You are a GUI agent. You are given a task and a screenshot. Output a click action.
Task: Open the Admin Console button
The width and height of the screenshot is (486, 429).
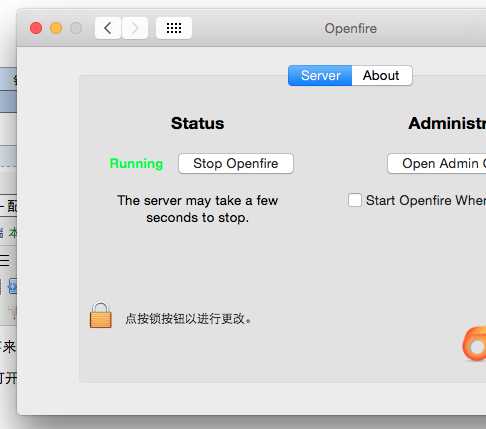[x=437, y=163]
